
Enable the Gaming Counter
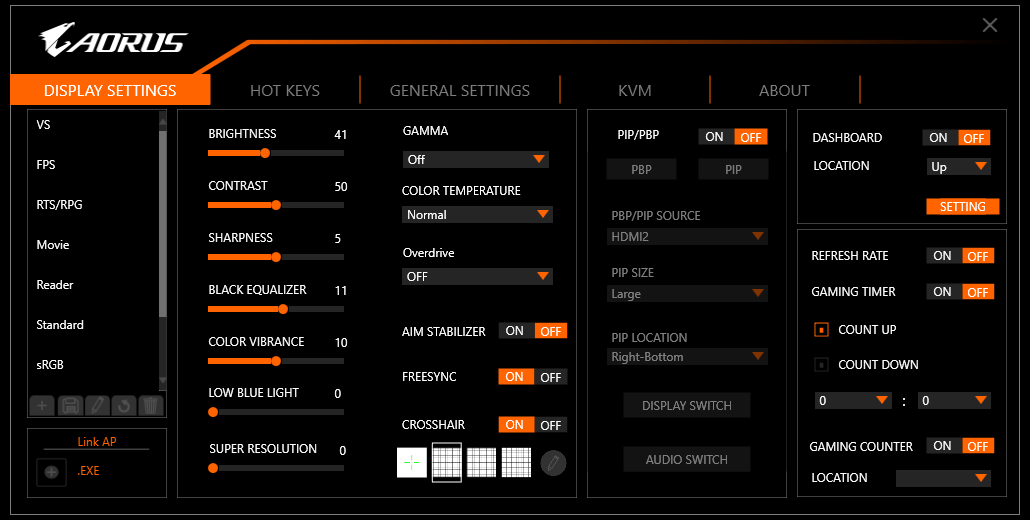(x=943, y=446)
